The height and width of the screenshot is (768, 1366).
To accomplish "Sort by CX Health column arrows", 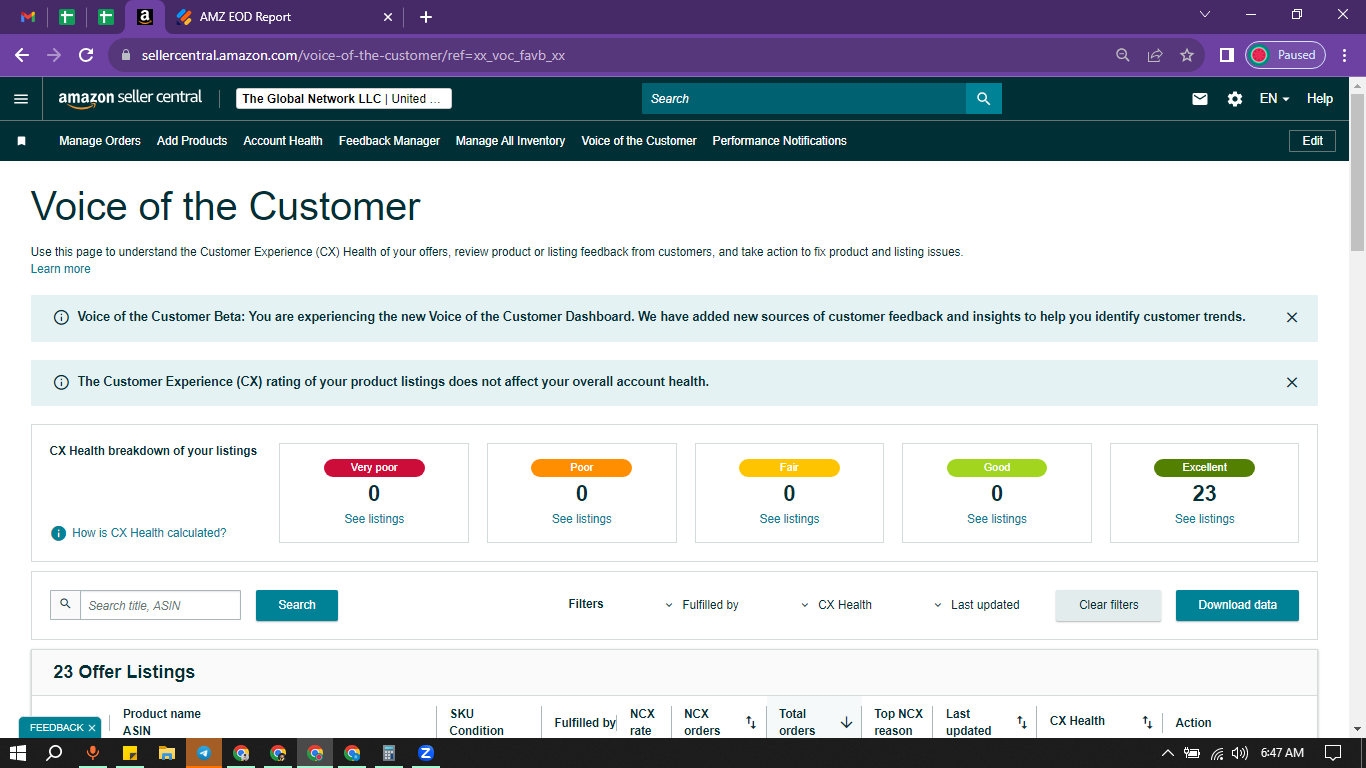I will click(x=1148, y=722).
